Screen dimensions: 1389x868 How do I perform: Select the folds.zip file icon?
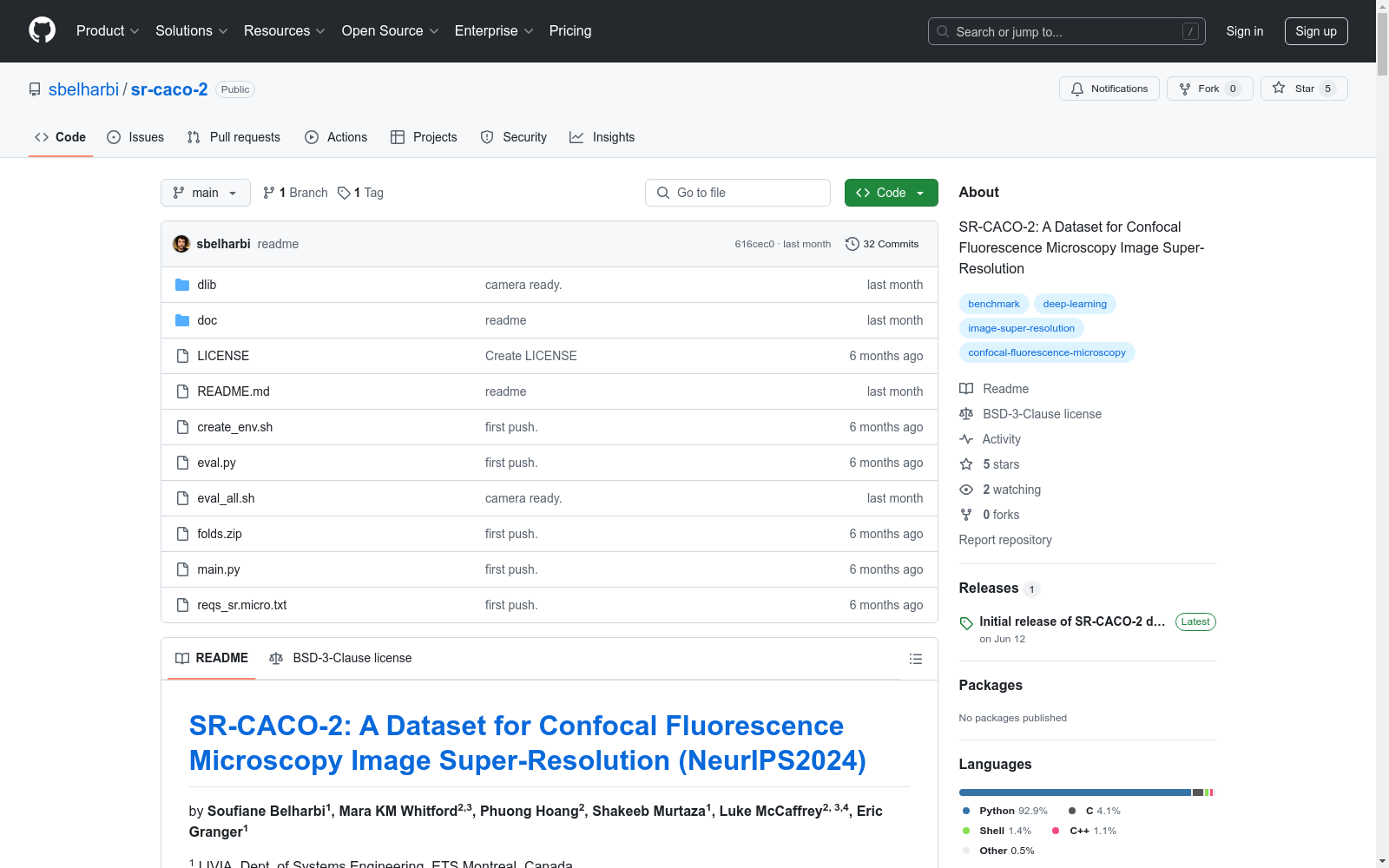tap(182, 534)
